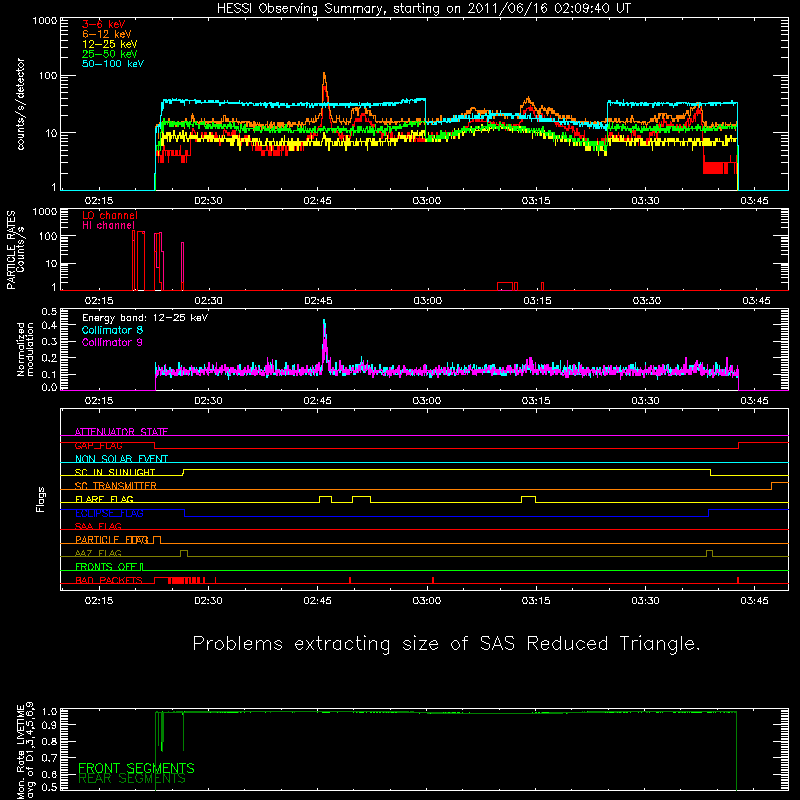Click the FRONT SEGMENTS legend label

pyautogui.click(x=136, y=768)
